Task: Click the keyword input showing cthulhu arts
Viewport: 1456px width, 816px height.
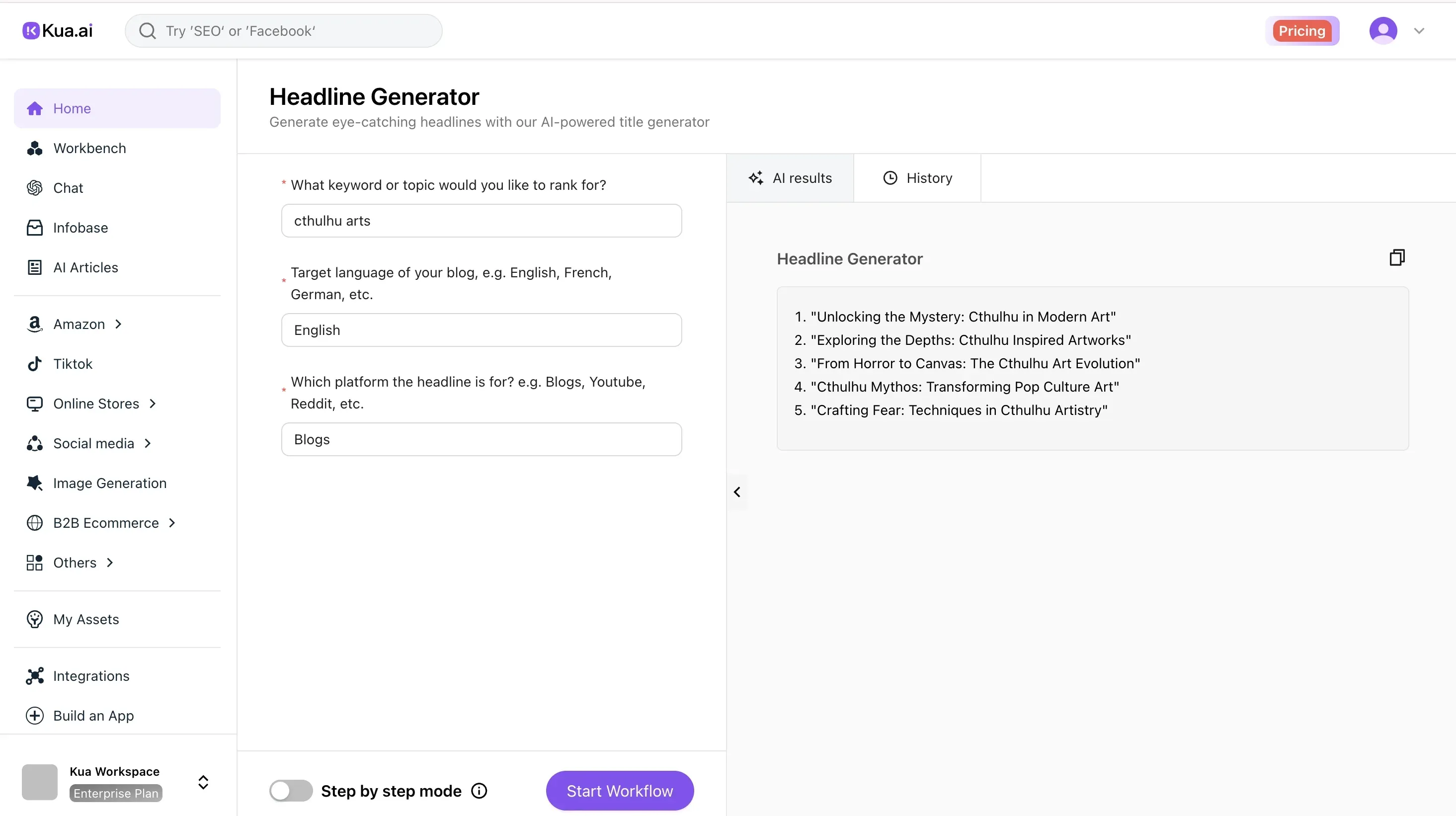Action: (x=481, y=220)
